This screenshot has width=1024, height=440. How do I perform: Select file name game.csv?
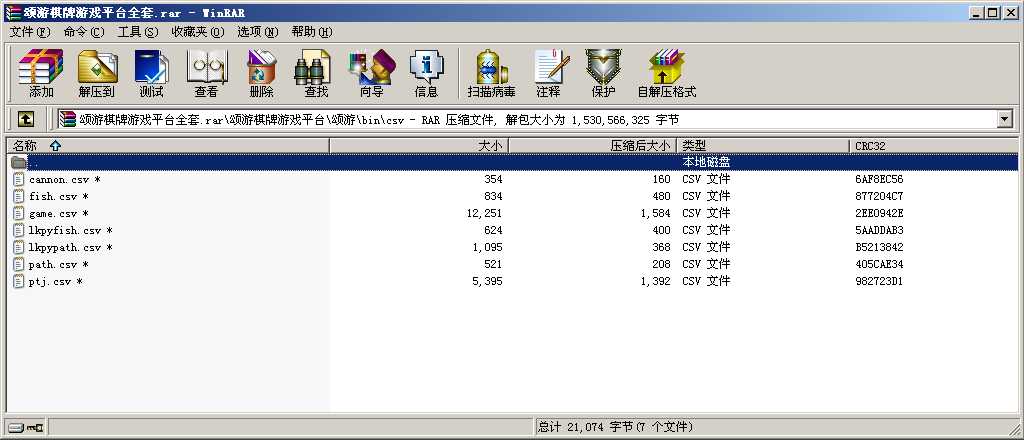pos(59,213)
